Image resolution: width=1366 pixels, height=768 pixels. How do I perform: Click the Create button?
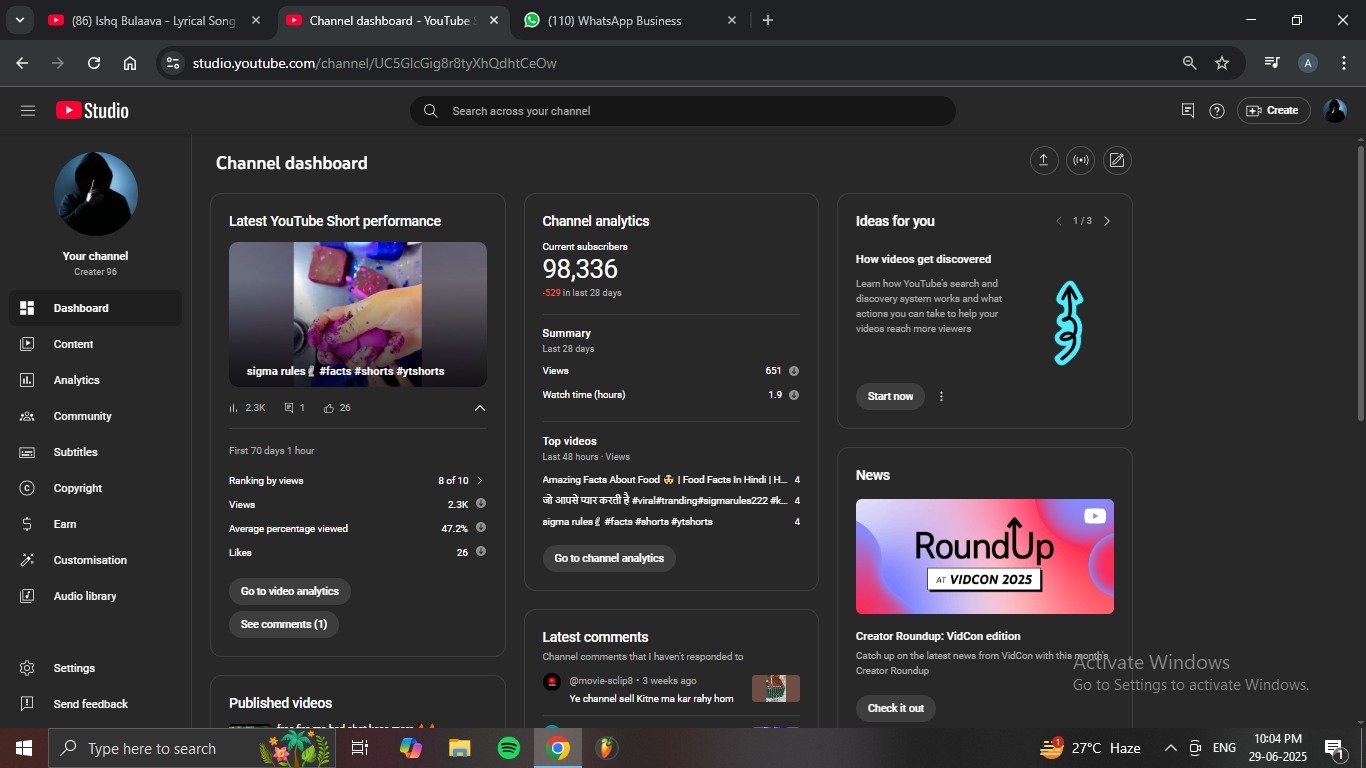[1272, 111]
